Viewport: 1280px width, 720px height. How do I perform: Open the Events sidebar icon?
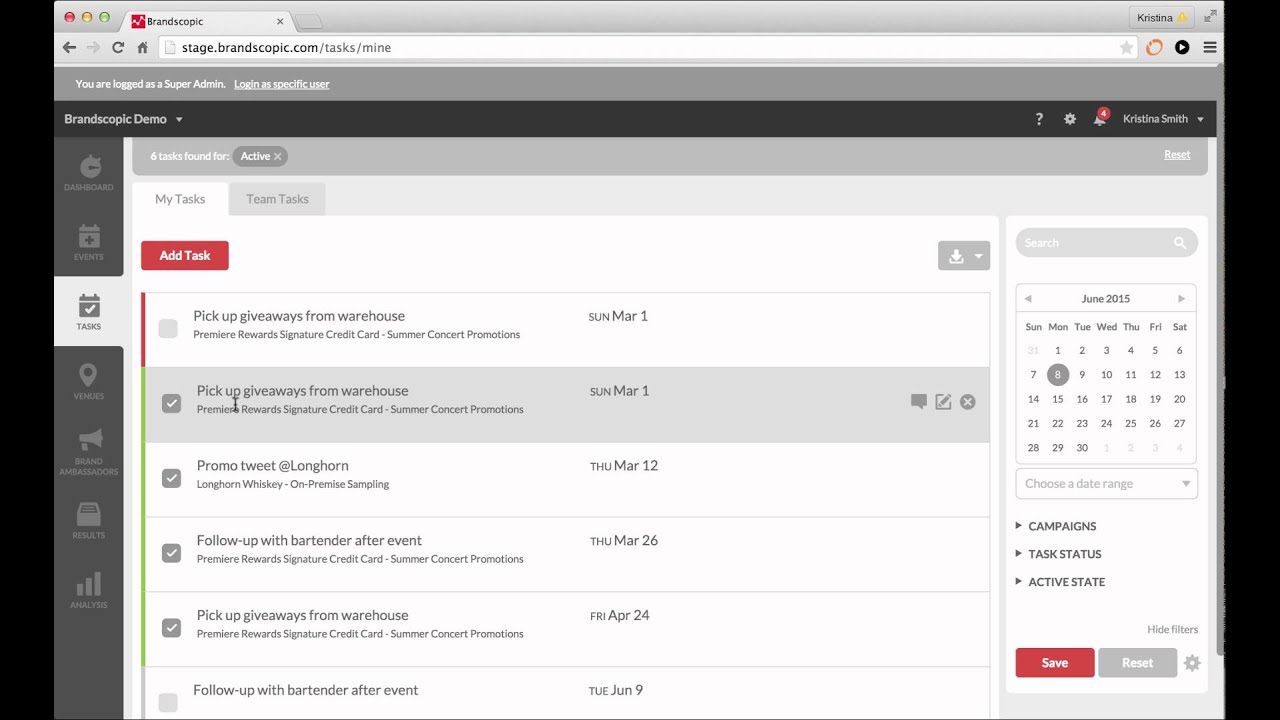pyautogui.click(x=89, y=242)
